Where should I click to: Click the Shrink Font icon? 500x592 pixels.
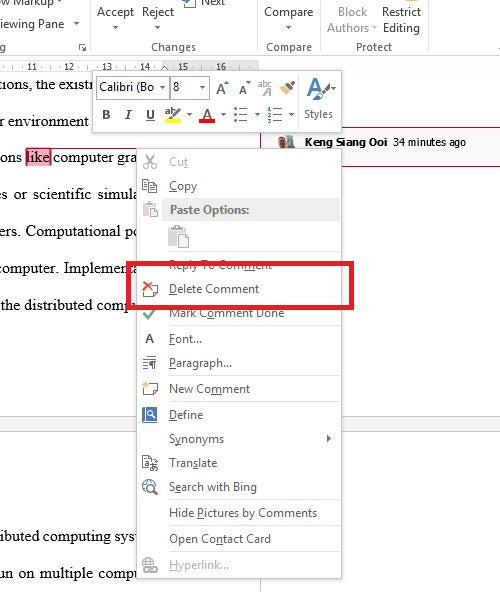(x=244, y=88)
